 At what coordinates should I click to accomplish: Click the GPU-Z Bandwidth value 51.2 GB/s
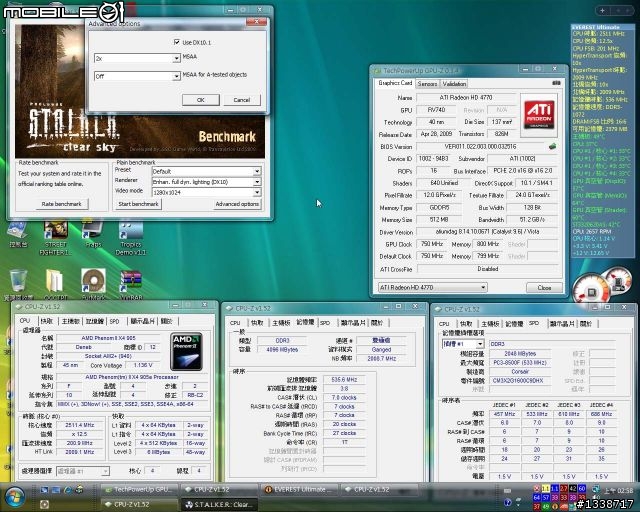532,220
